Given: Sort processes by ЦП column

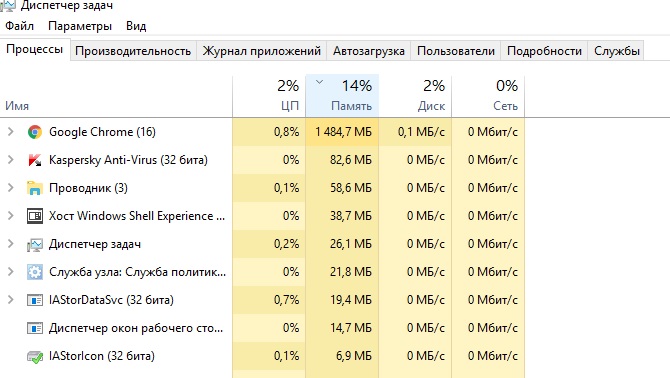Looking at the screenshot, I should click(x=269, y=96).
